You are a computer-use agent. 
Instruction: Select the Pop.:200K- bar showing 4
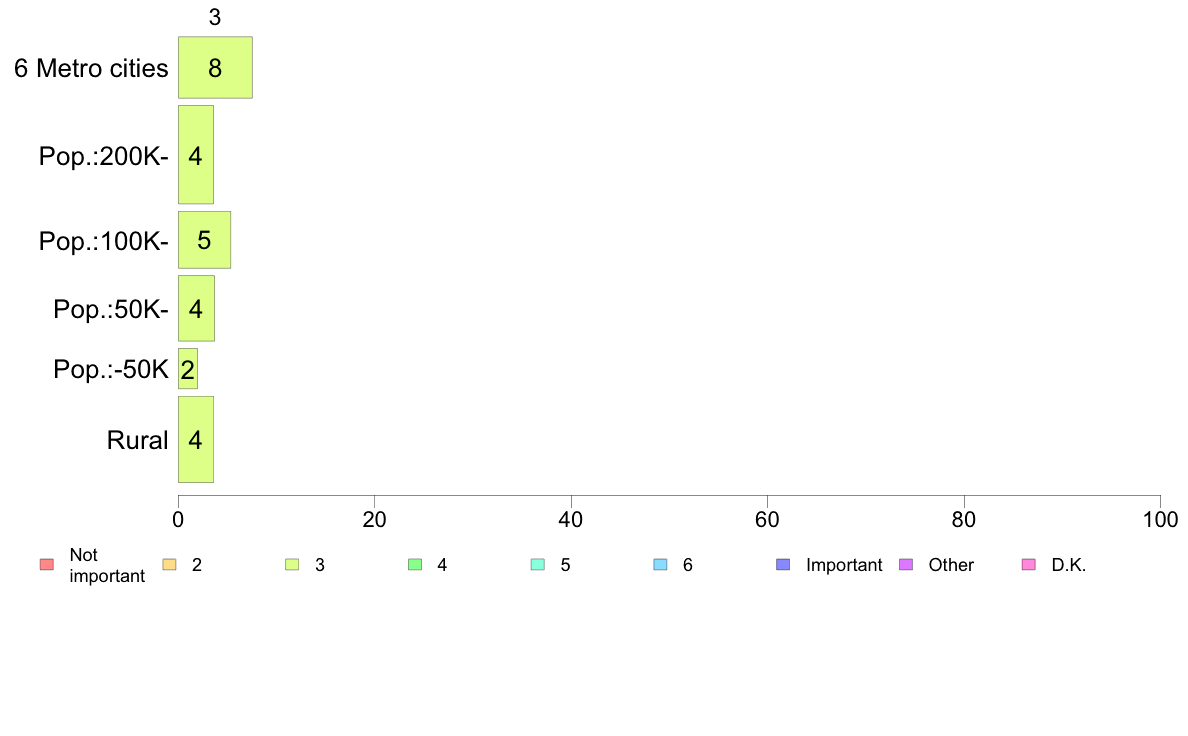(195, 155)
